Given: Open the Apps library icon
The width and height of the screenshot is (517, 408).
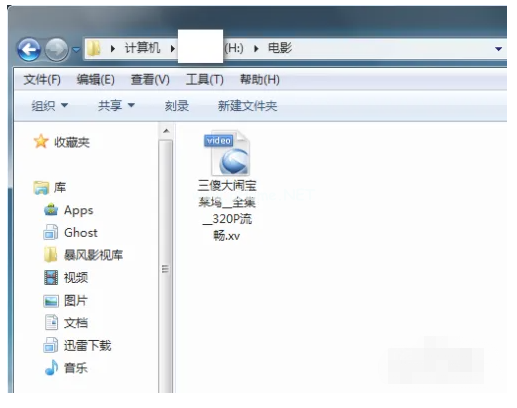Looking at the screenshot, I should [x=51, y=210].
